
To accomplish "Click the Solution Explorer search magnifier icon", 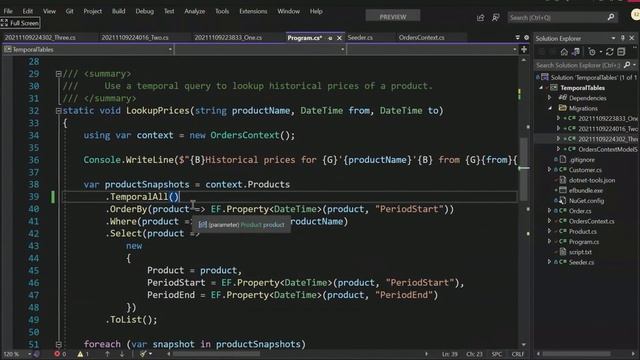I will pos(627,65).
